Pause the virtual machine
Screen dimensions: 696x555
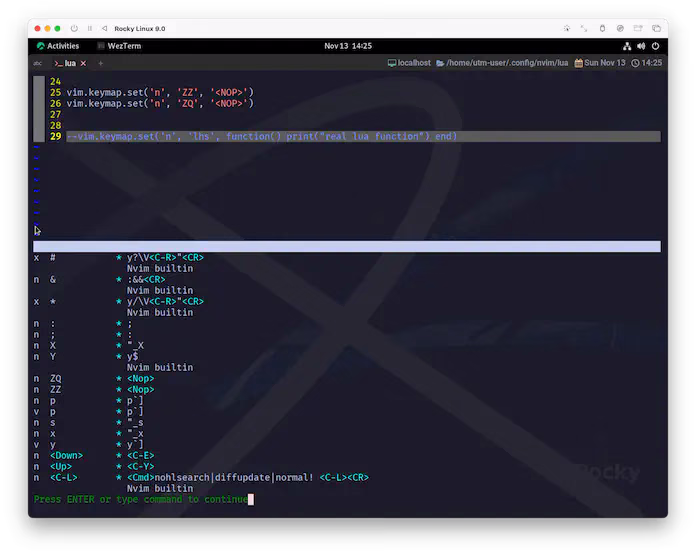pyautogui.click(x=90, y=28)
